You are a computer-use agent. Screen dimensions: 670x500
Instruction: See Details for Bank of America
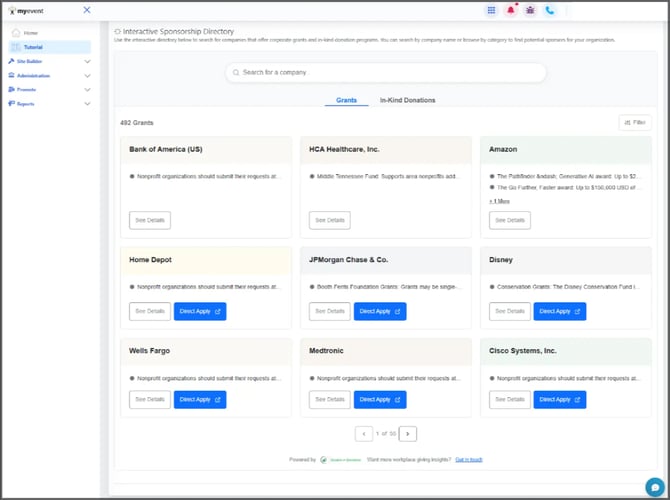click(150, 220)
